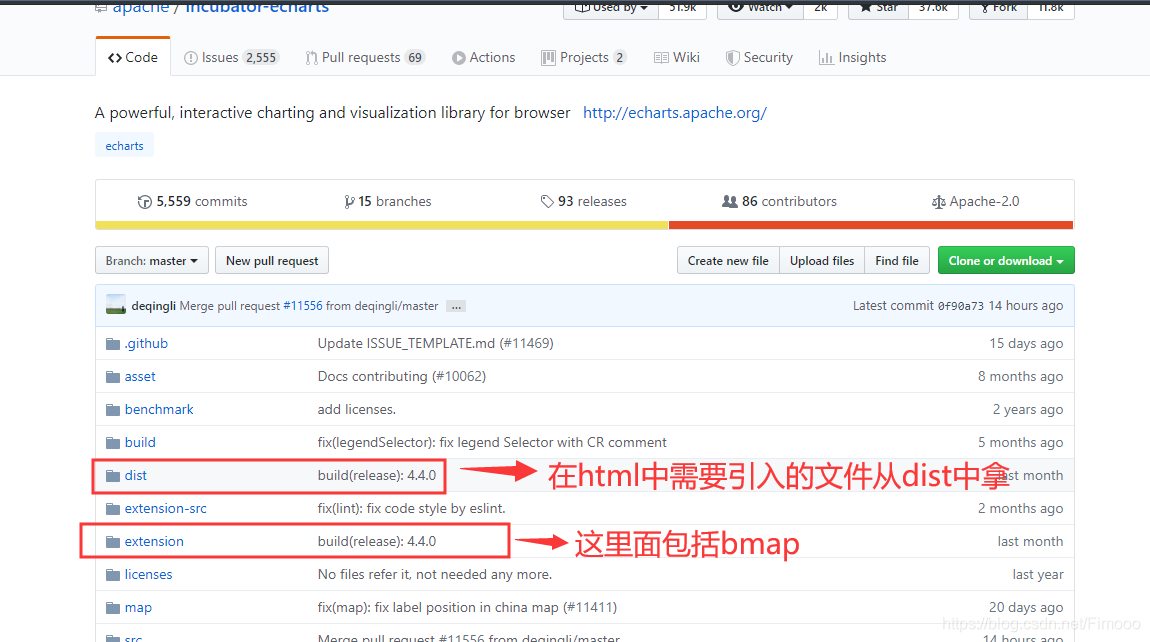This screenshot has height=642, width=1150.
Task: Click the Apache-2.0 license scale icon
Action: (938, 202)
